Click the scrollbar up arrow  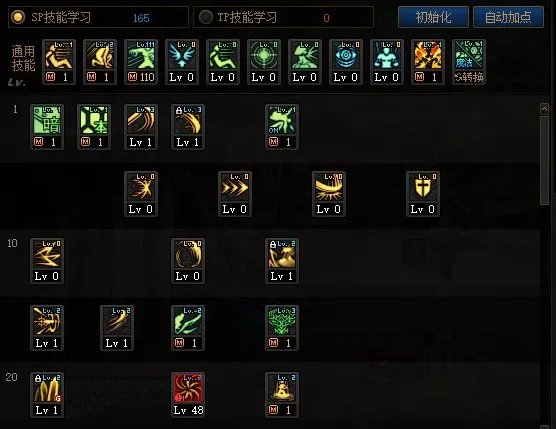coord(544,109)
